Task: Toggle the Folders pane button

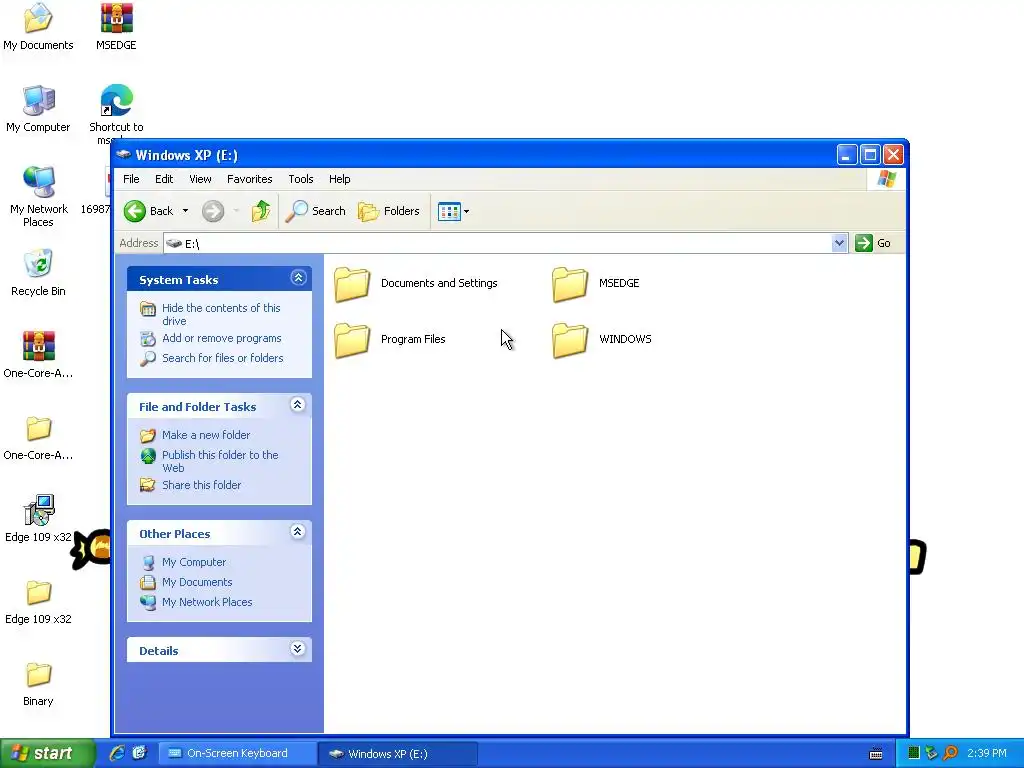Action: click(x=389, y=211)
